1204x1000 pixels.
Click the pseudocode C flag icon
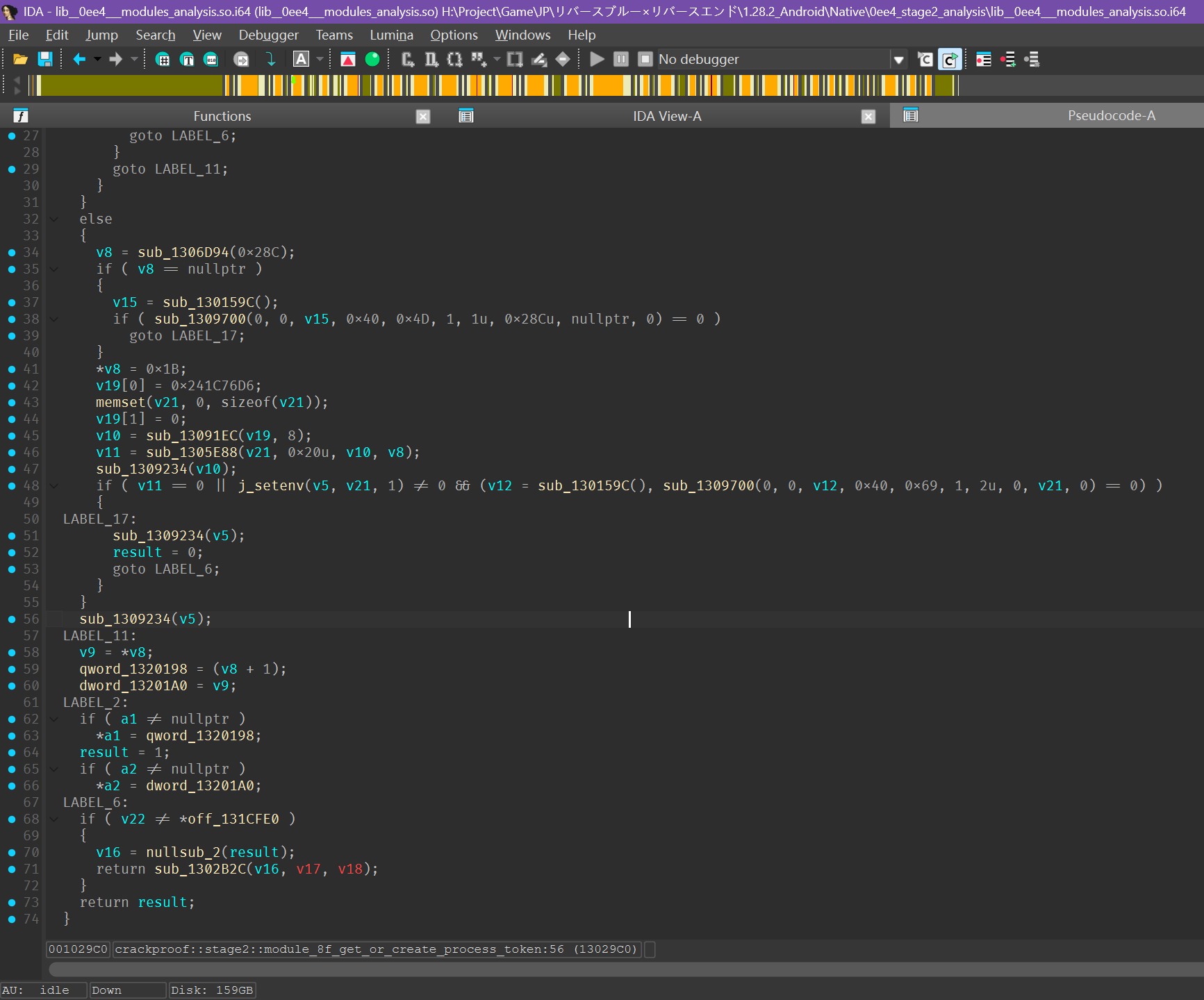pyautogui.click(x=925, y=60)
